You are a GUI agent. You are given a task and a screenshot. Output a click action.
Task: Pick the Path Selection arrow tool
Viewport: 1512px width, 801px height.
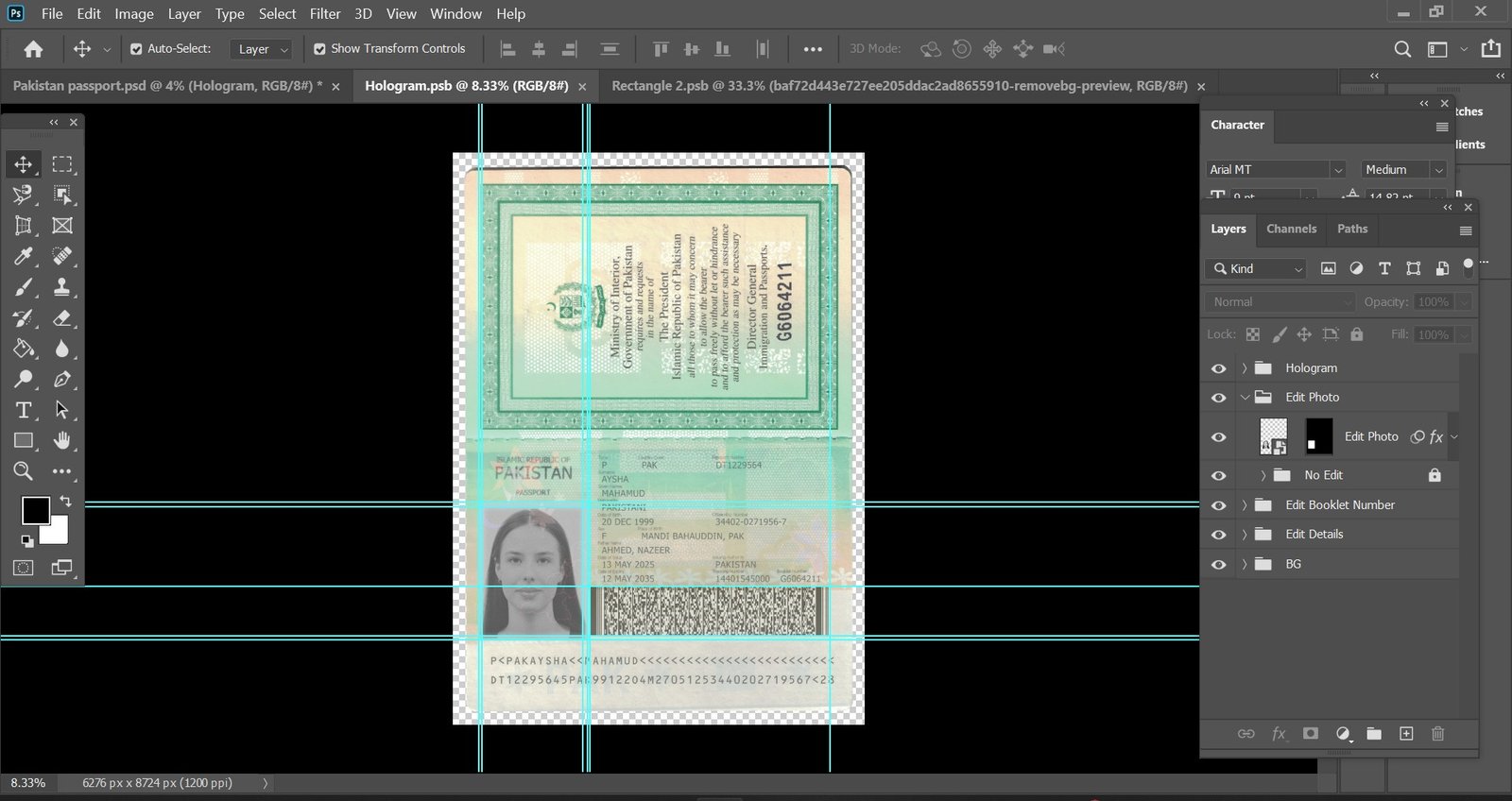[62, 410]
